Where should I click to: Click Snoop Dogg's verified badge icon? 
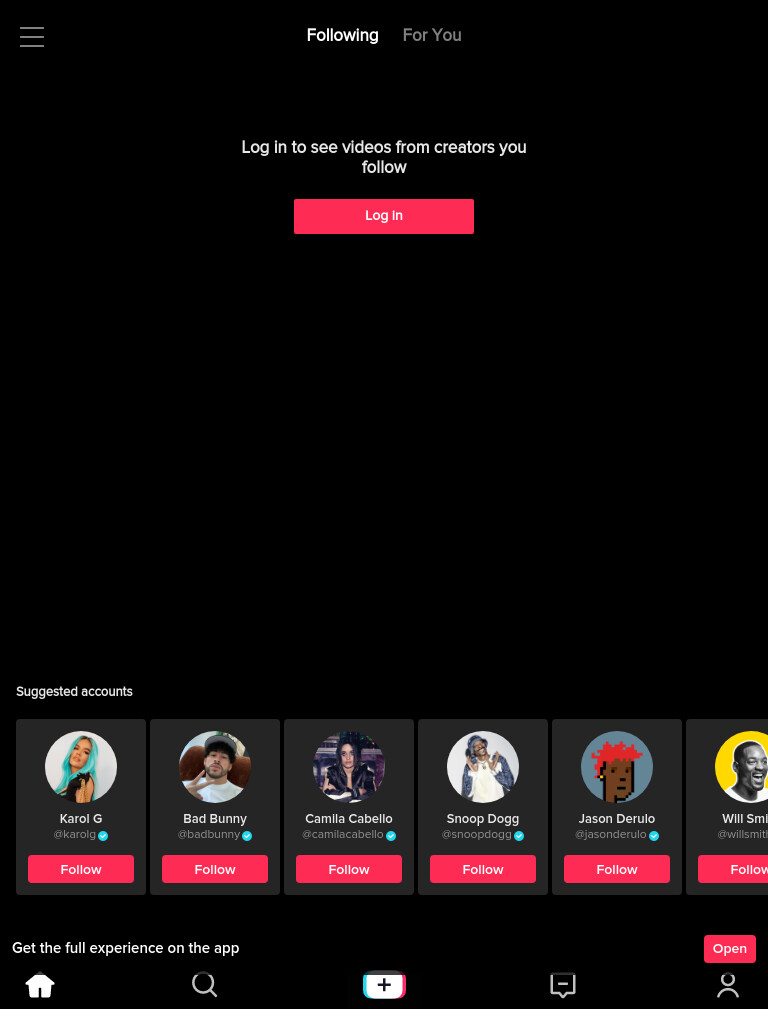tap(519, 835)
